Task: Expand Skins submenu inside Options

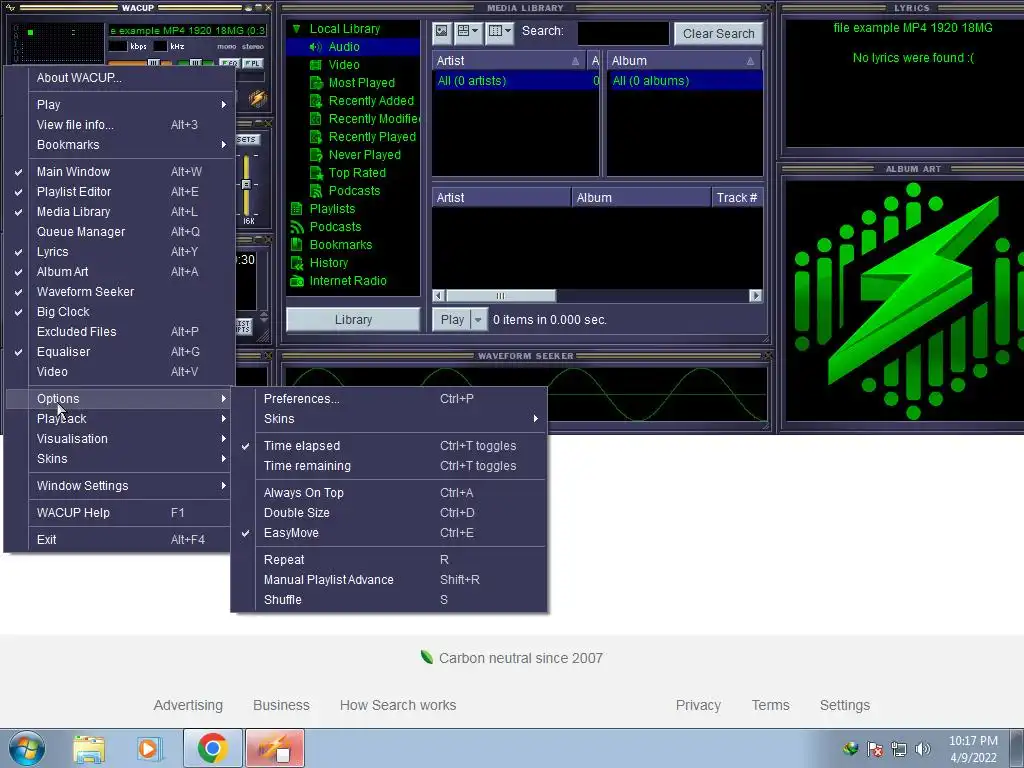Action: pyautogui.click(x=389, y=419)
